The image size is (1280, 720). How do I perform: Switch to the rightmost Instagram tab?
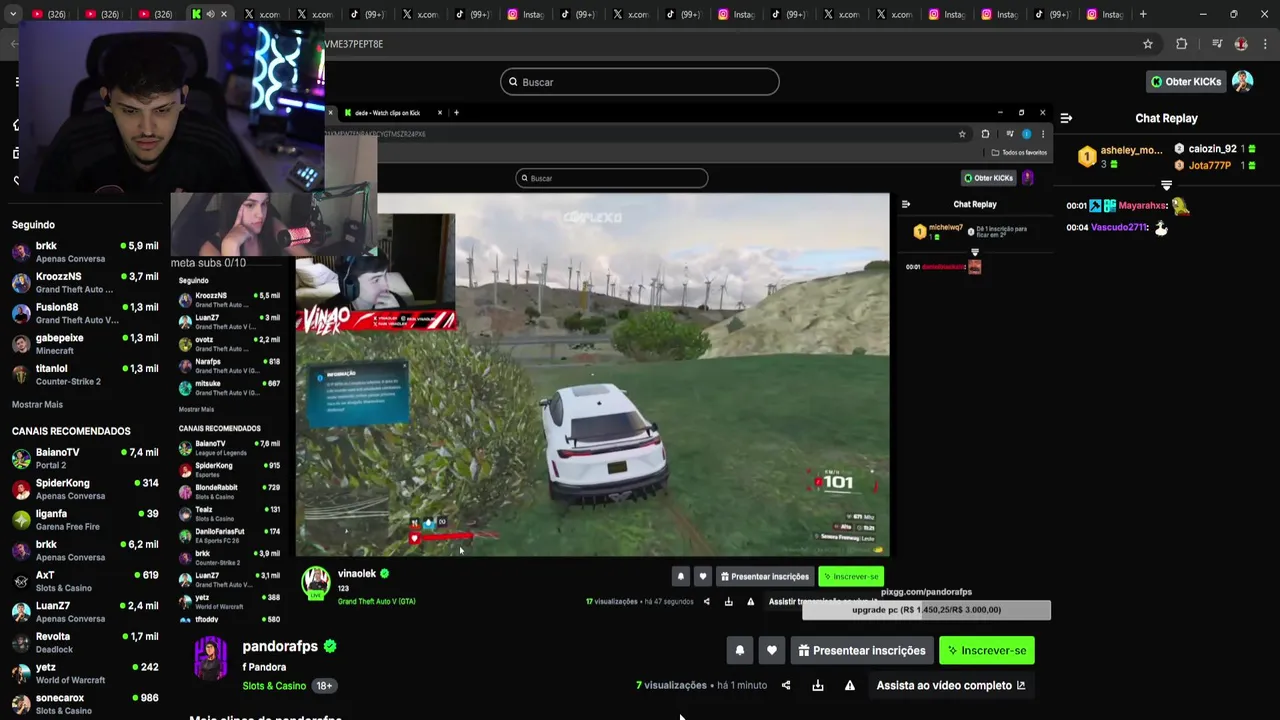point(1105,14)
